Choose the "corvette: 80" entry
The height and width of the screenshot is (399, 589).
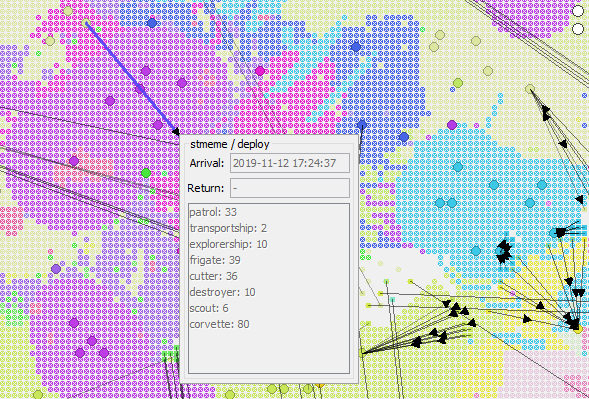tap(219, 324)
